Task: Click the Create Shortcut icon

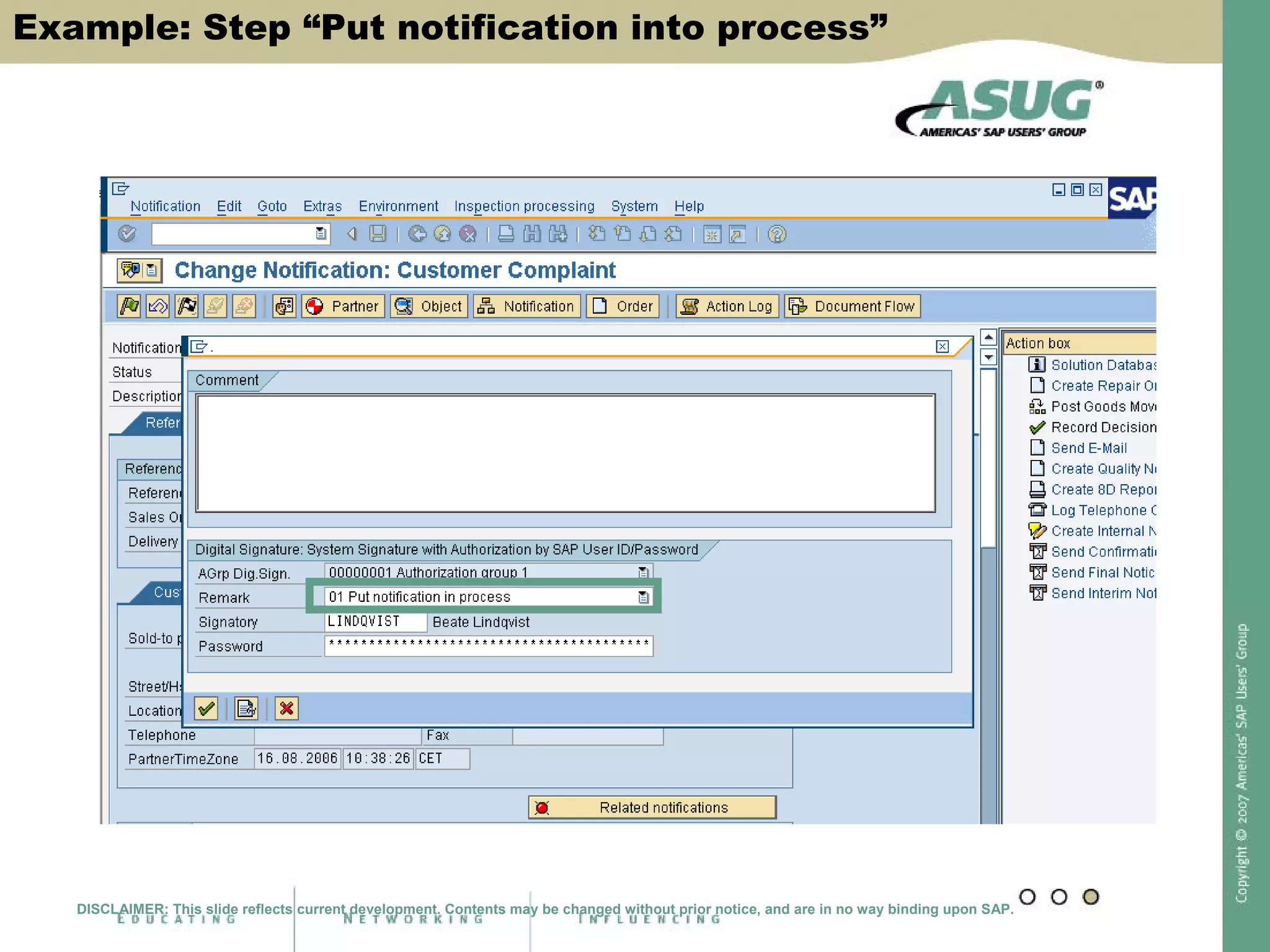Action: [737, 234]
